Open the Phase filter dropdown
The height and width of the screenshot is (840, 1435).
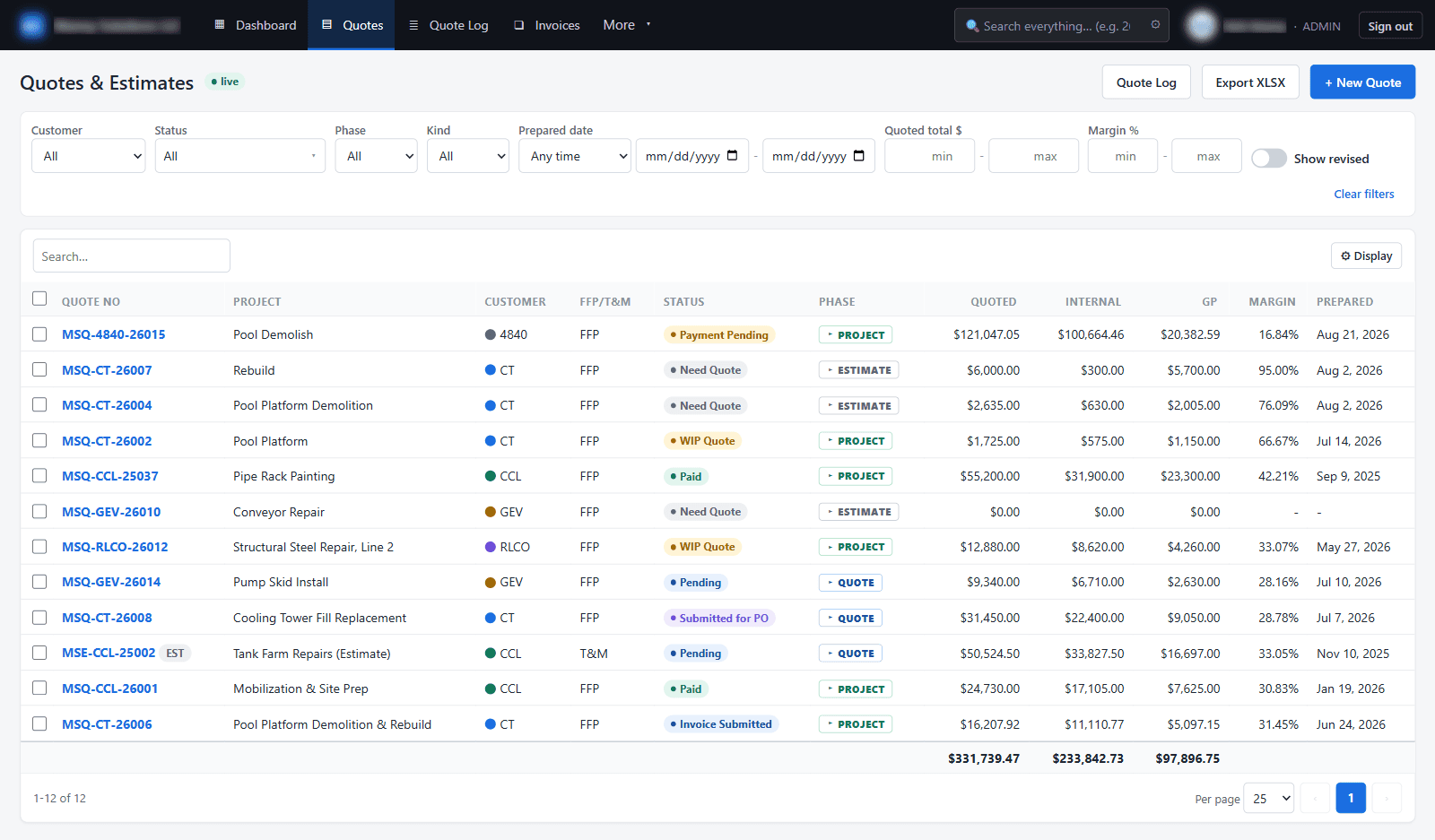[x=376, y=156]
